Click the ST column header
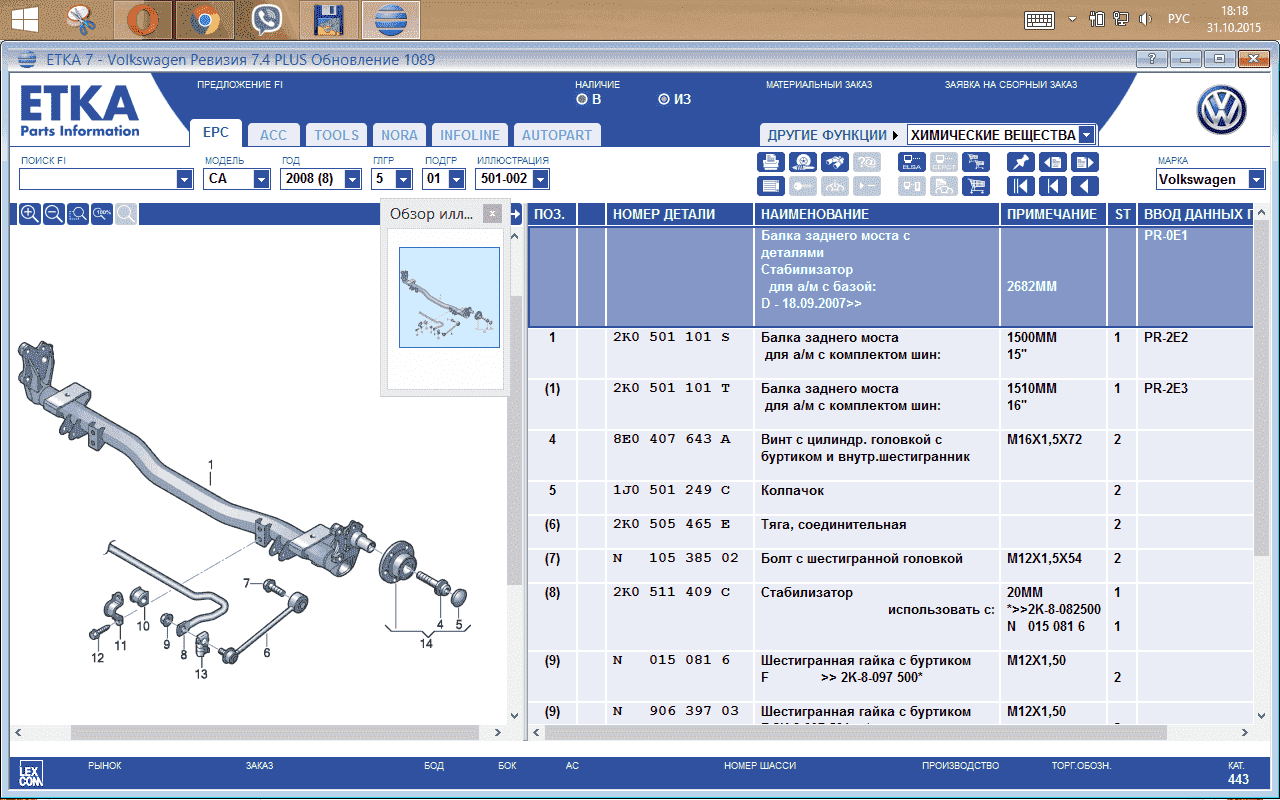The image size is (1280, 800). (1122, 214)
